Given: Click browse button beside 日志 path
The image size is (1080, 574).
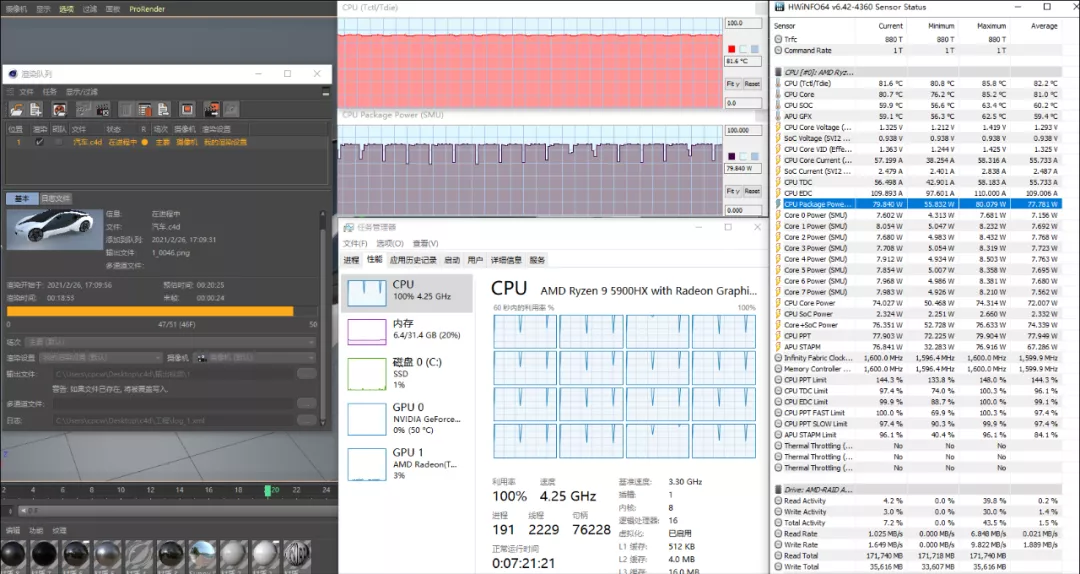Looking at the screenshot, I should [307, 420].
